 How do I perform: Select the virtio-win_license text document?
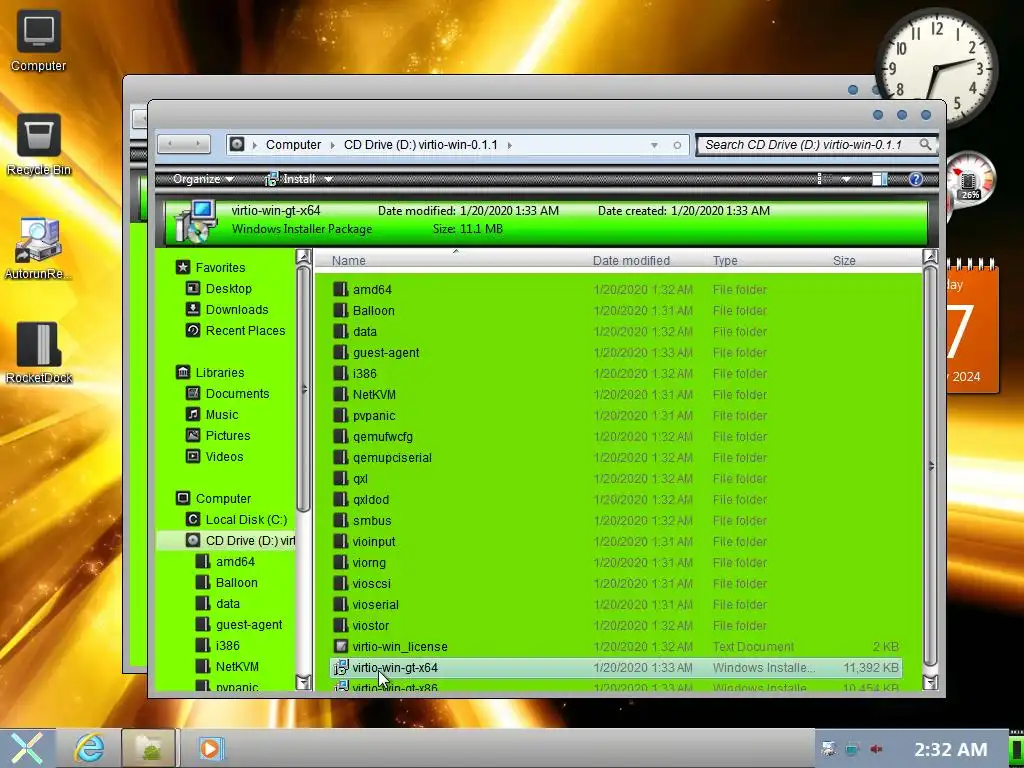pos(616,647)
